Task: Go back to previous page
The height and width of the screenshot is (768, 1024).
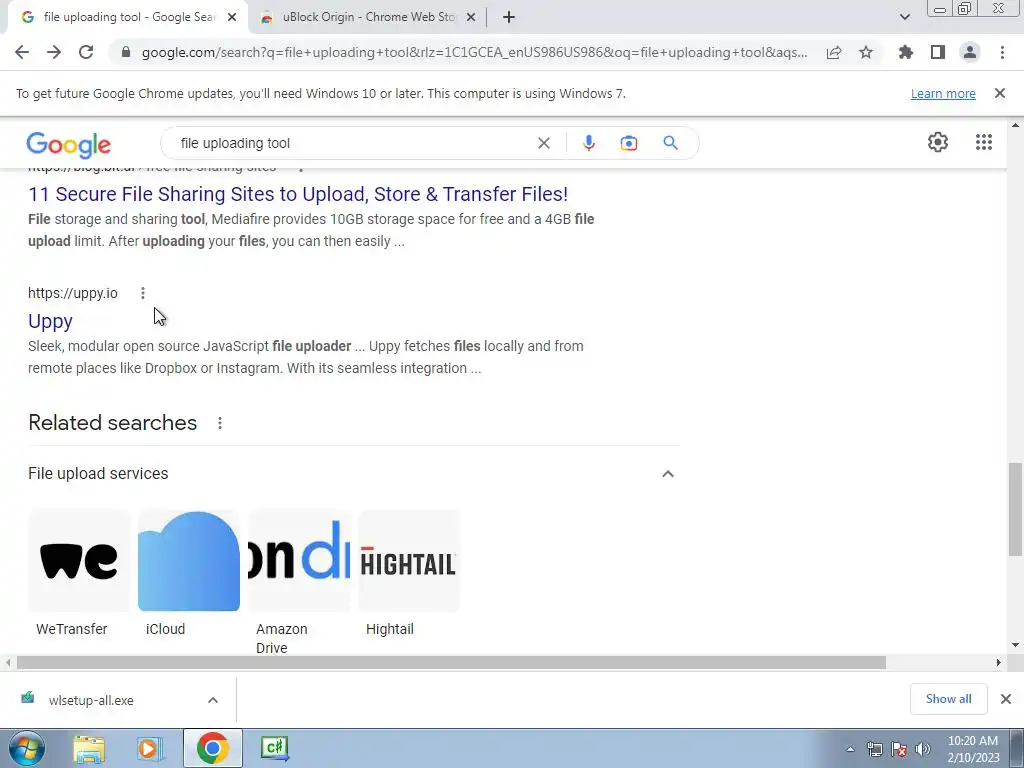Action: pyautogui.click(x=22, y=52)
